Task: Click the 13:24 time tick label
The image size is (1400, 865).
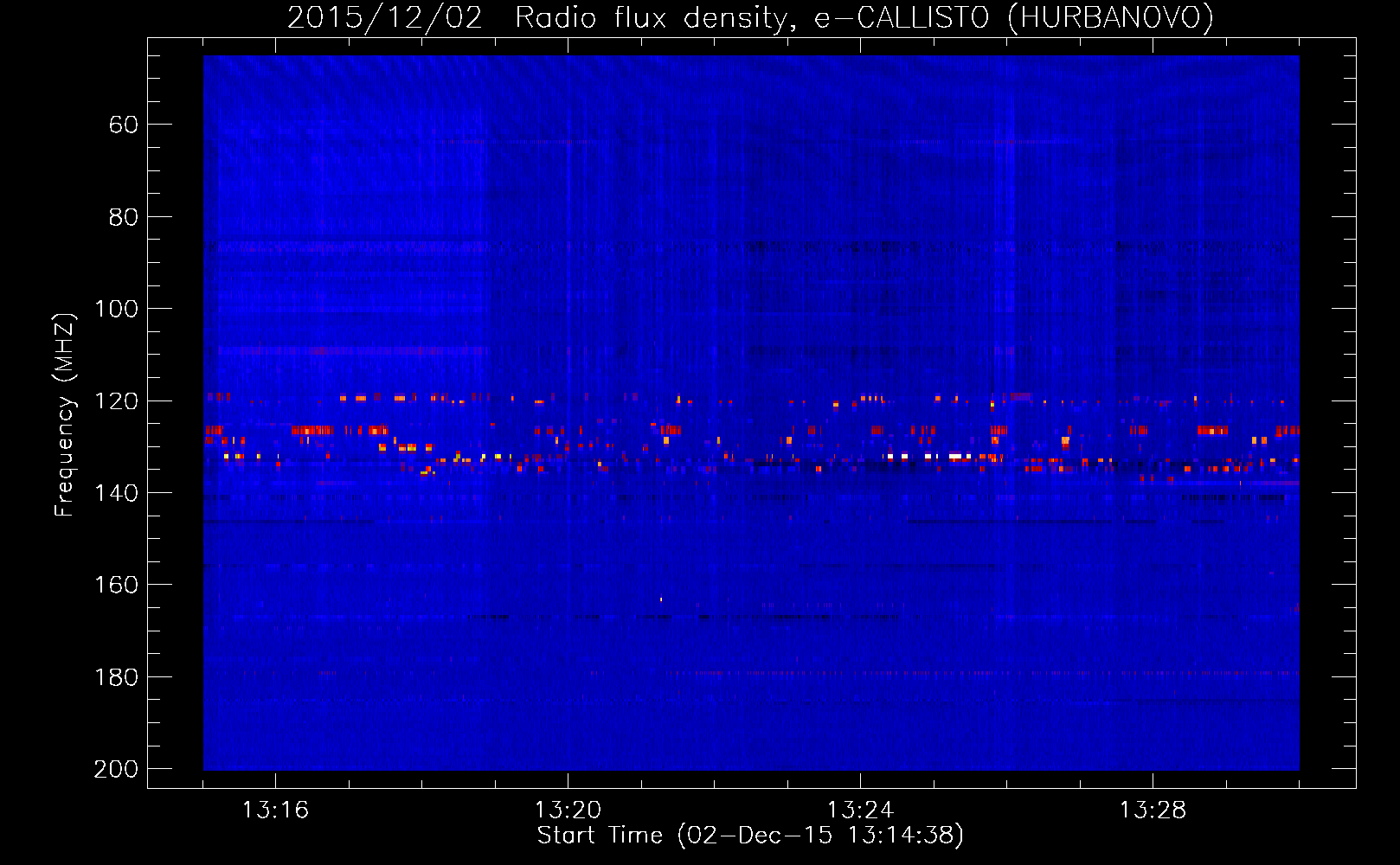Action: [860, 811]
